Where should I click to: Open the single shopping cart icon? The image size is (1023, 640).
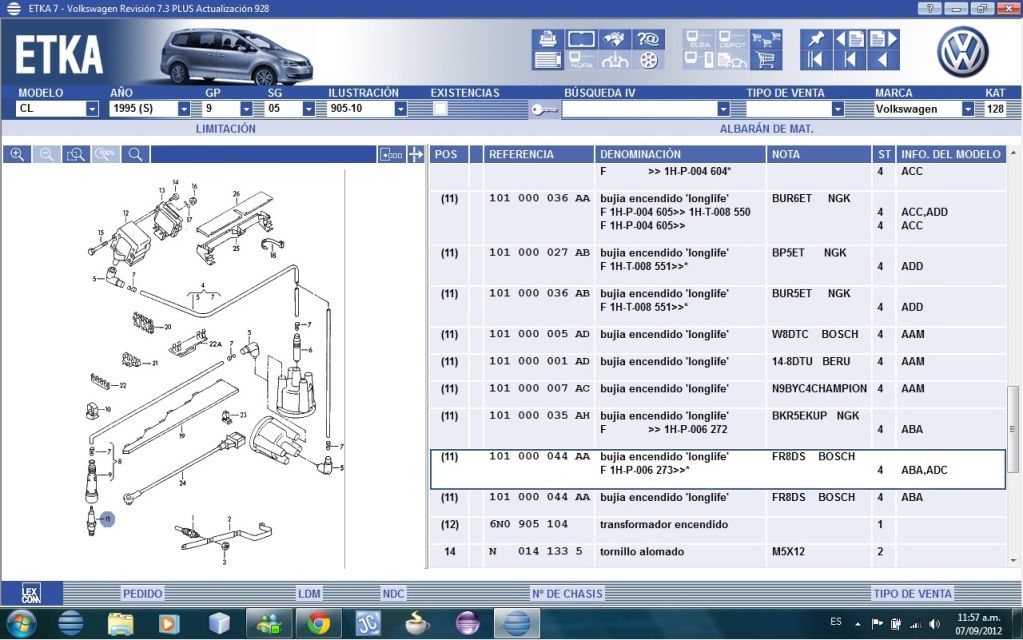[x=766, y=61]
